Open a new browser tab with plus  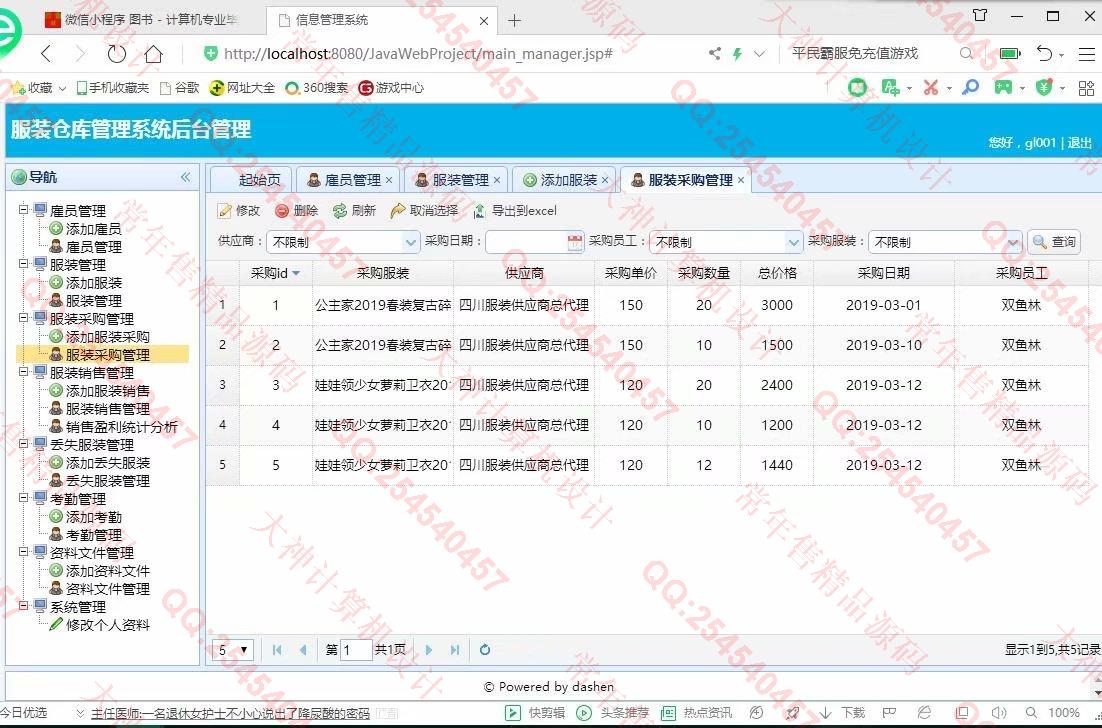(514, 20)
